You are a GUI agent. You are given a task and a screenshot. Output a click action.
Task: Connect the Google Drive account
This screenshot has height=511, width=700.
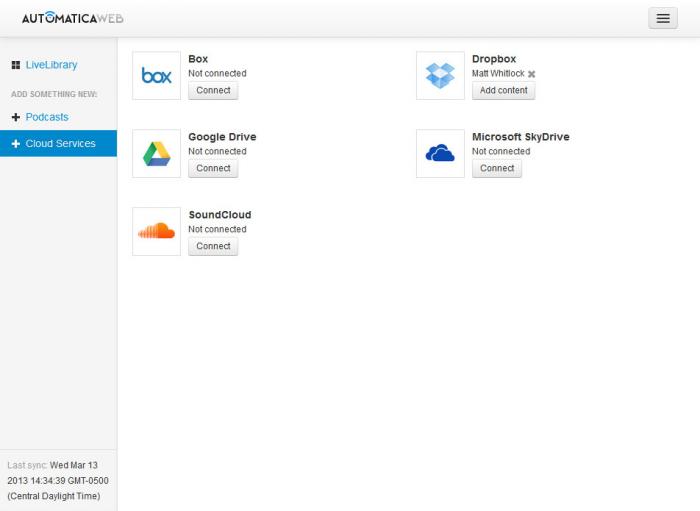click(213, 169)
